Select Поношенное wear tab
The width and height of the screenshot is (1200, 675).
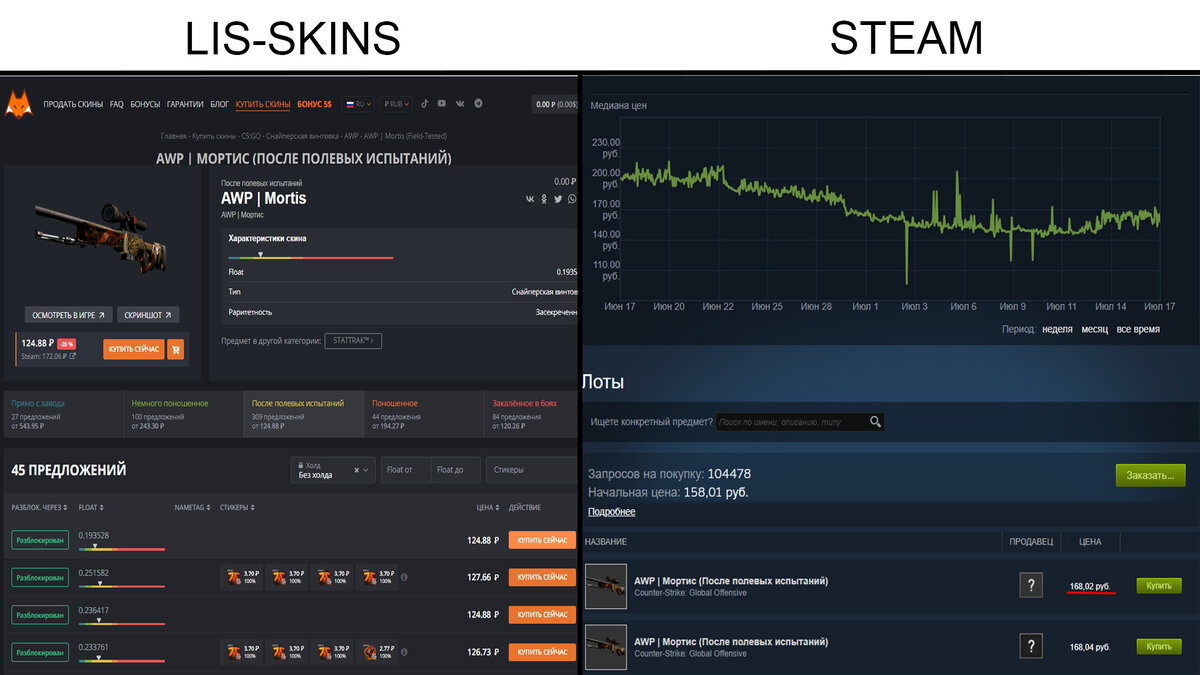(424, 414)
